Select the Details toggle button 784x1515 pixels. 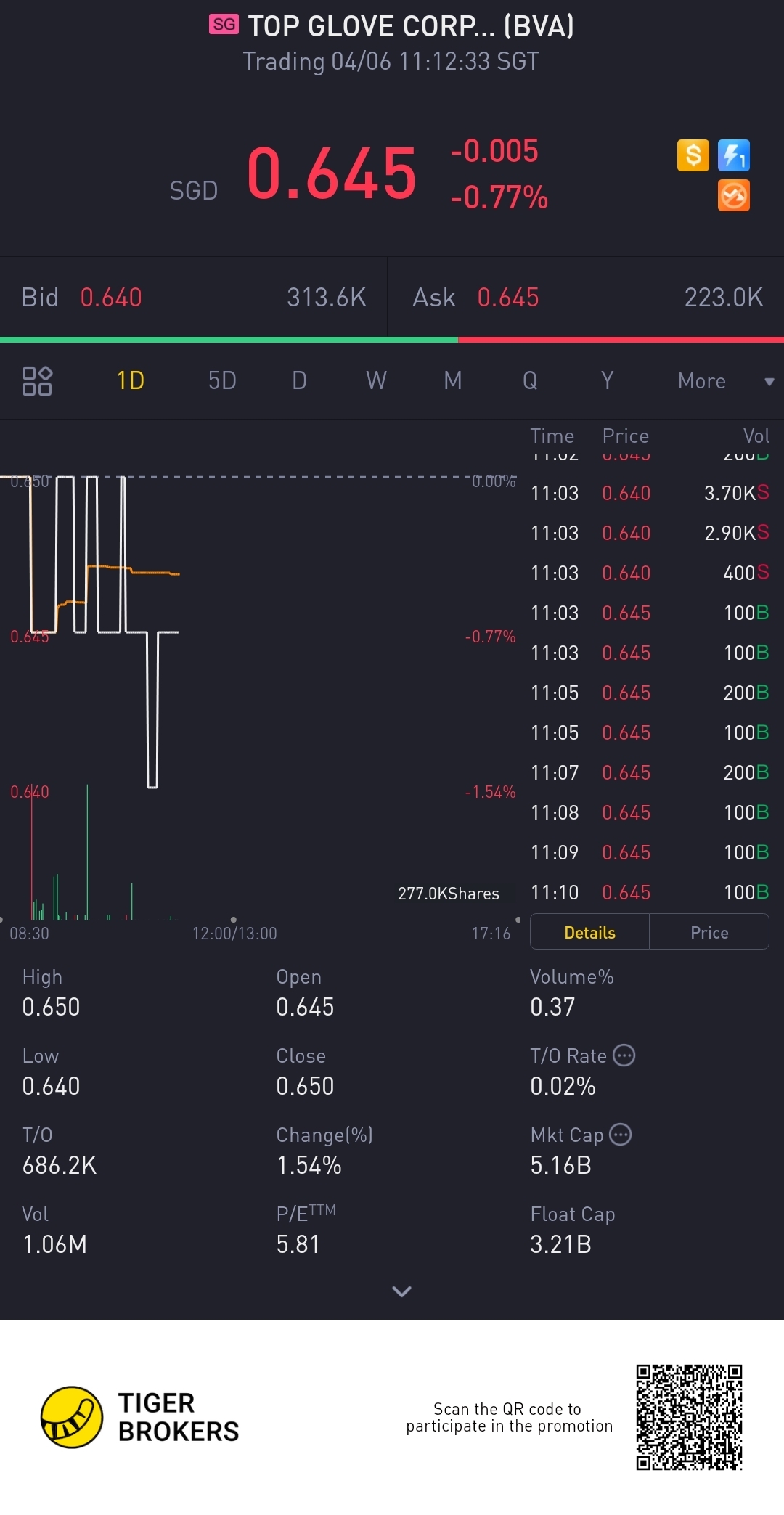point(589,932)
